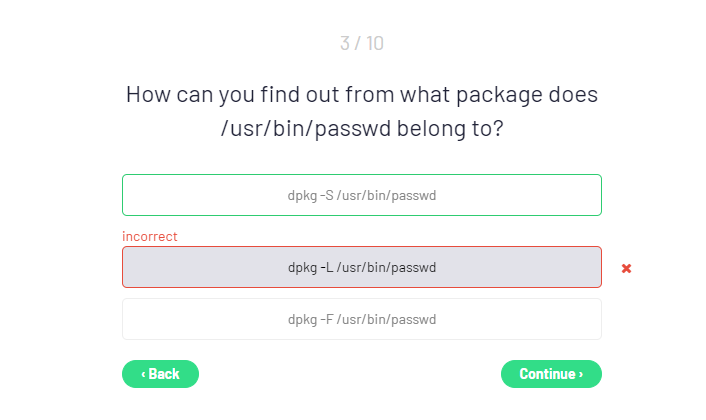This screenshot has height=420, width=706.
Task: Click the red X incorrect icon
Action: (x=626, y=268)
